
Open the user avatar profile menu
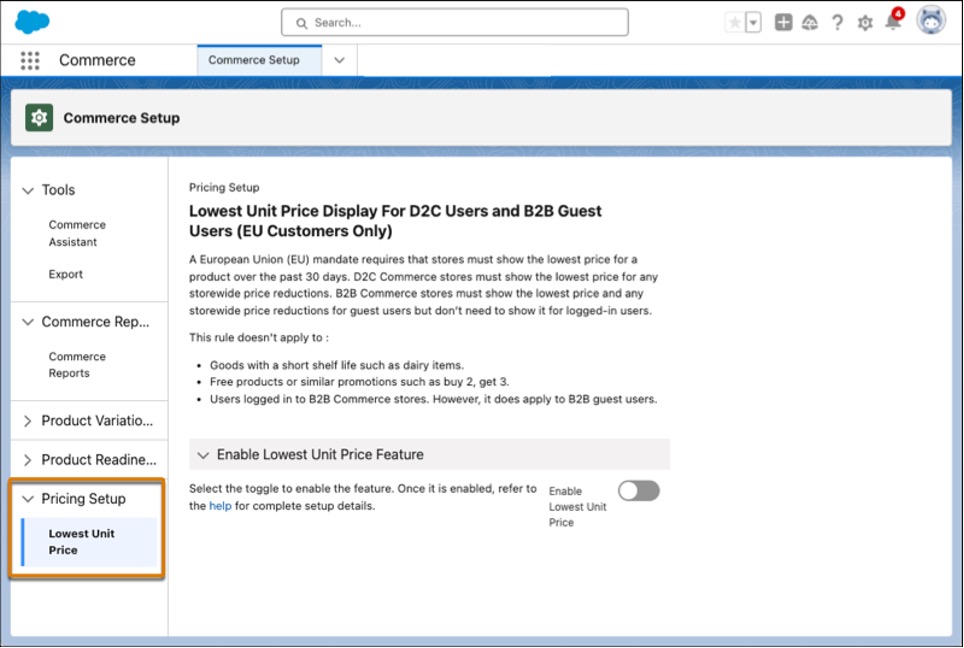(x=931, y=21)
